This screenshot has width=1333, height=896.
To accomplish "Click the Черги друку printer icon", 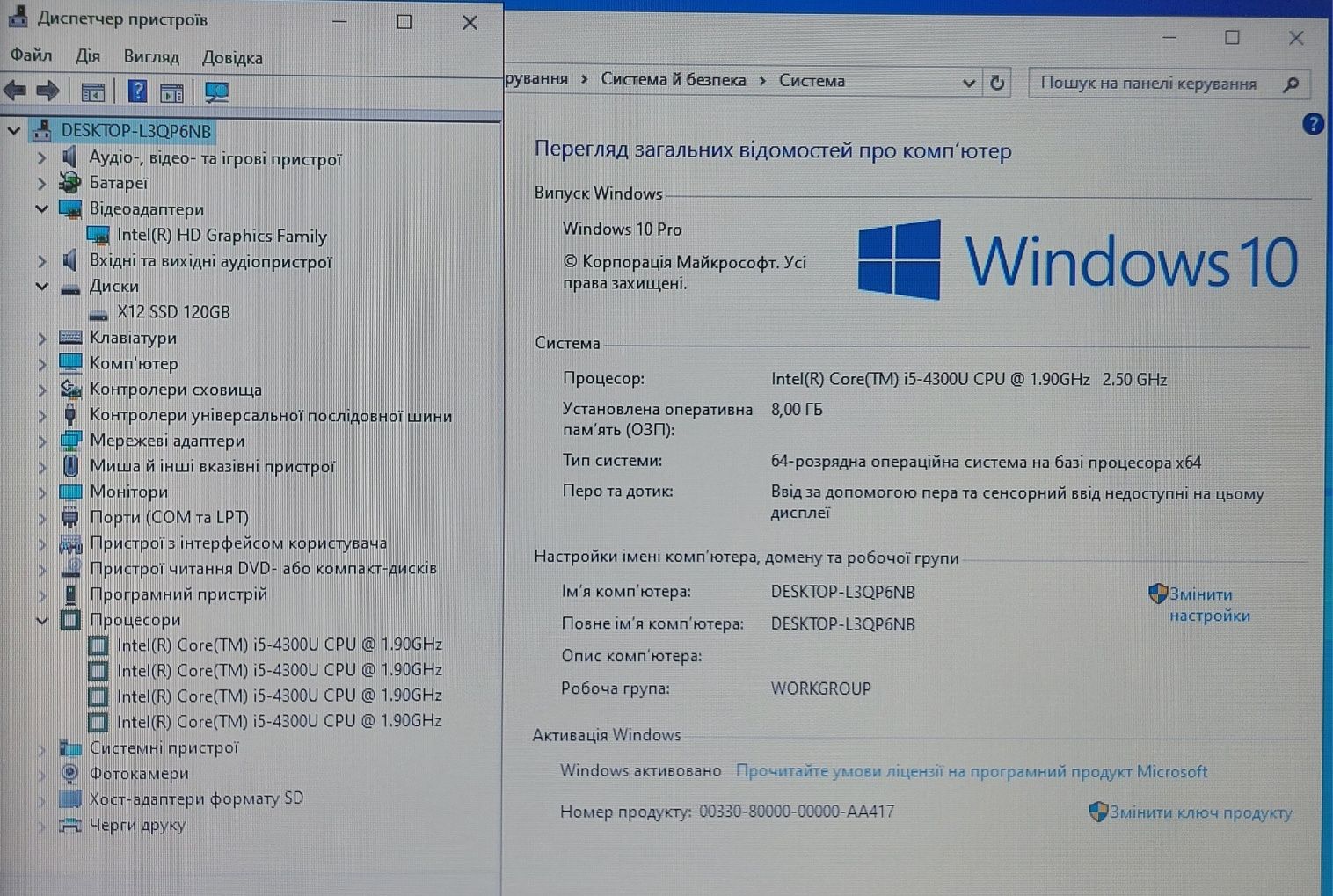I will [70, 825].
